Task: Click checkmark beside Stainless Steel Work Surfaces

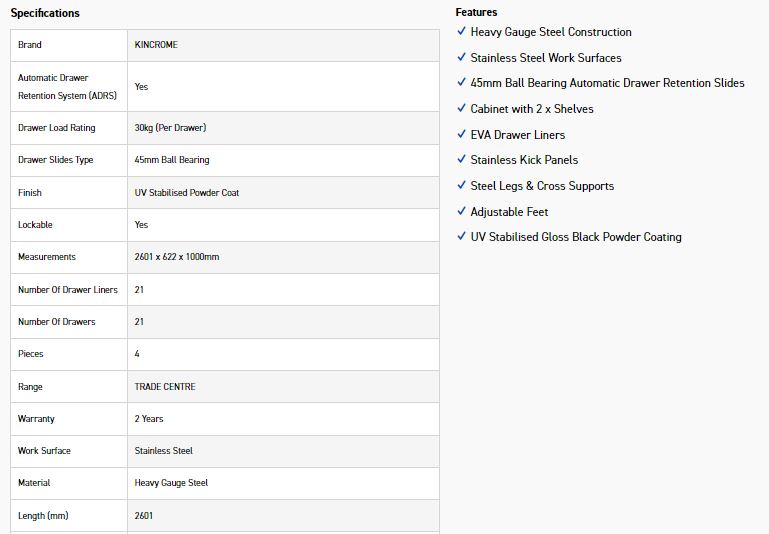Action: tap(461, 57)
